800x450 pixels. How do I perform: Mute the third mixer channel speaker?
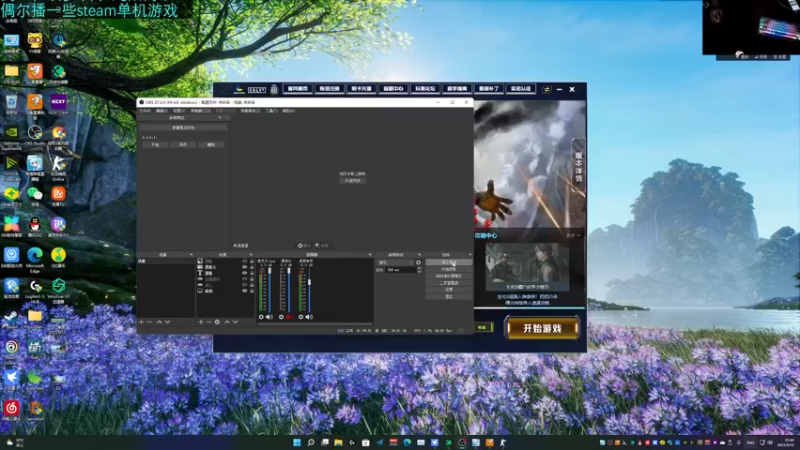309,317
